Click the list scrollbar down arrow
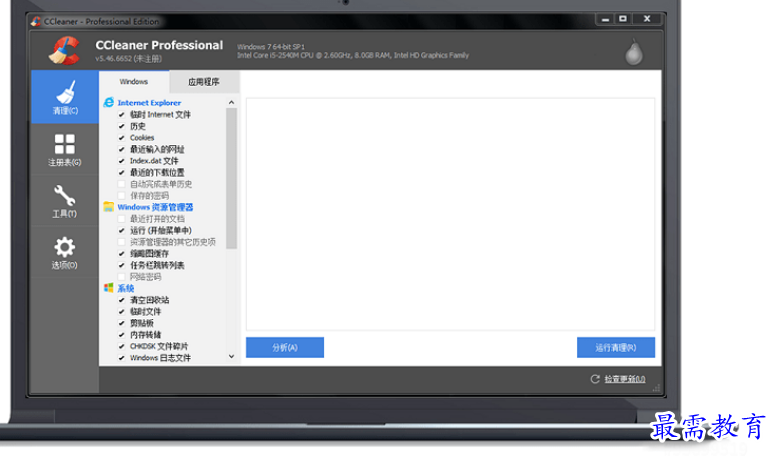The height and width of the screenshot is (458, 774). tap(232, 356)
